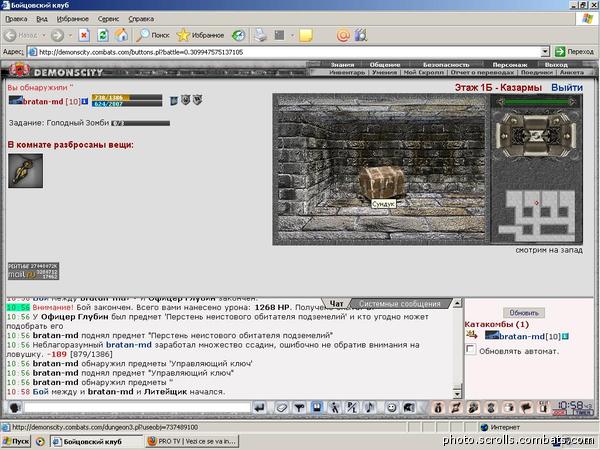This screenshot has width=600, height=450.
Task: Open the Инвентарь submenu link
Action: click(347, 72)
